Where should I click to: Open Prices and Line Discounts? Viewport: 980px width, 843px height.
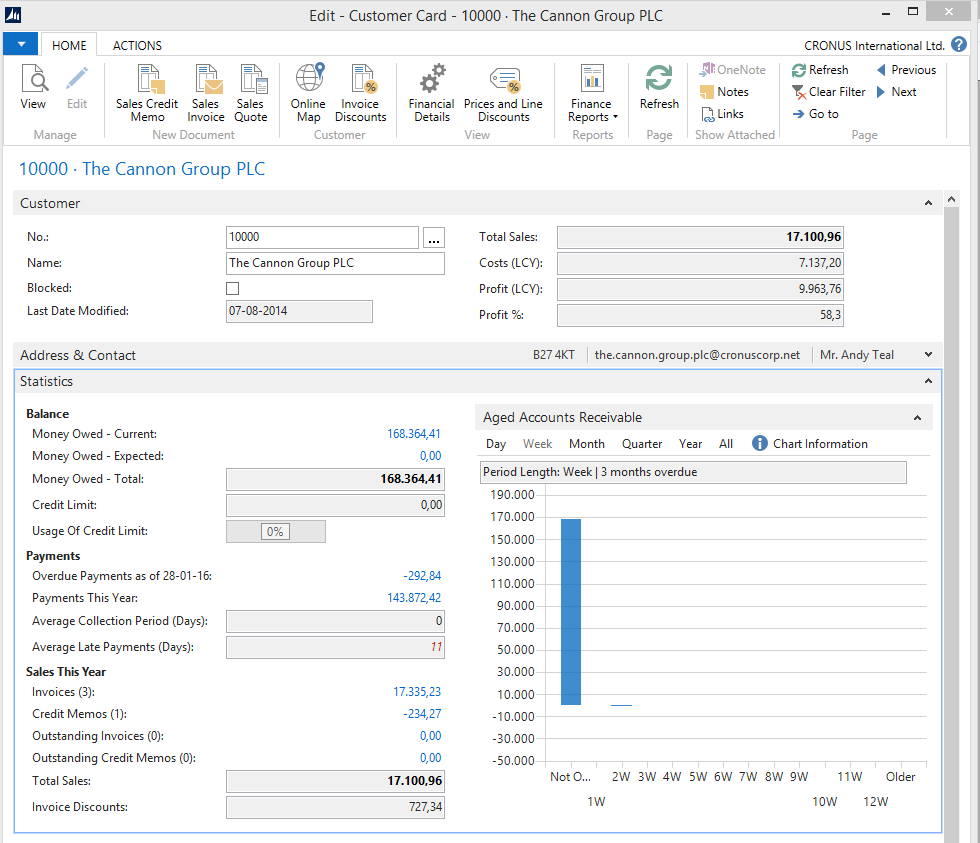[x=504, y=94]
